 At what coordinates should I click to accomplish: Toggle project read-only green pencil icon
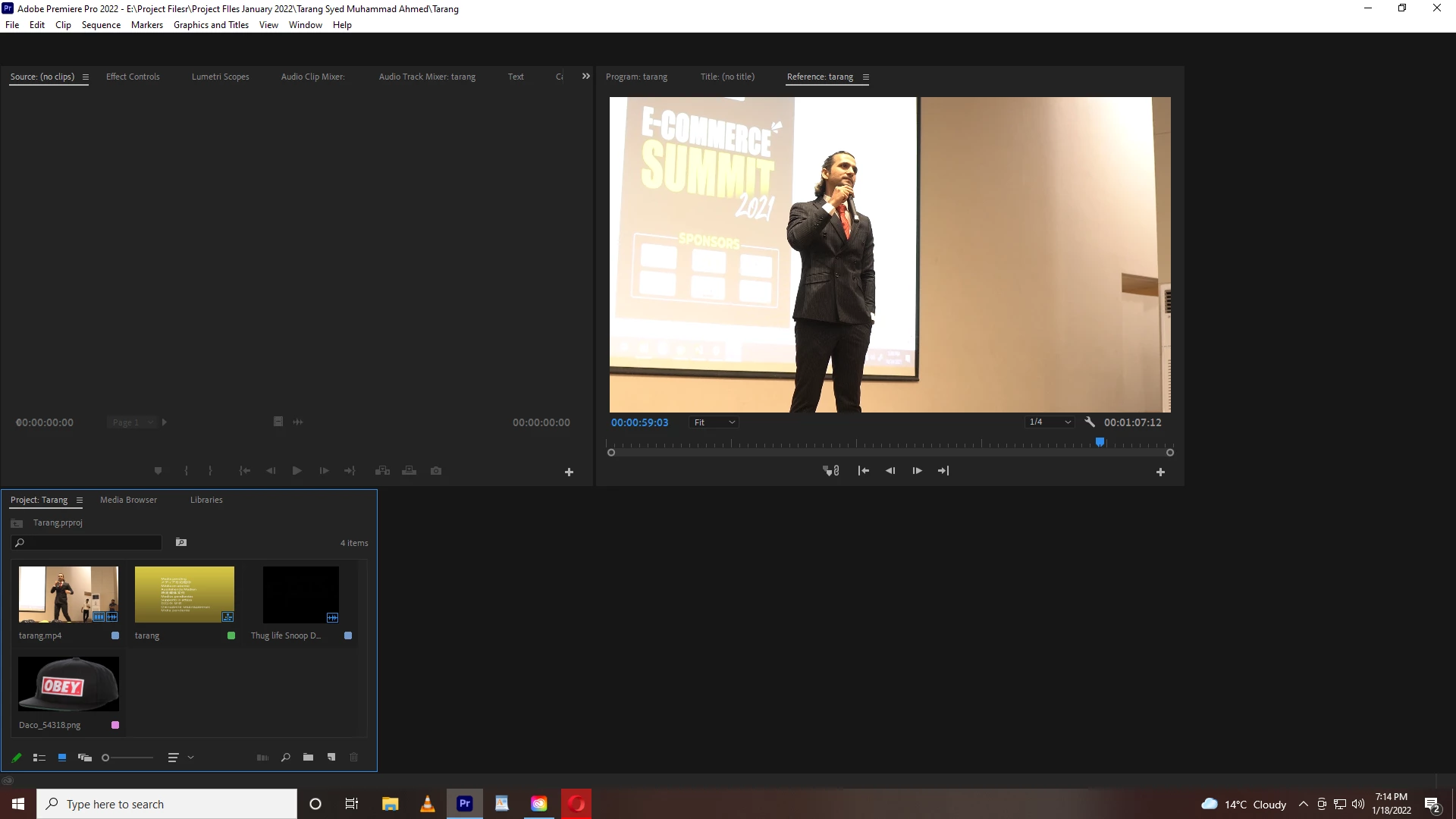pyautogui.click(x=16, y=758)
